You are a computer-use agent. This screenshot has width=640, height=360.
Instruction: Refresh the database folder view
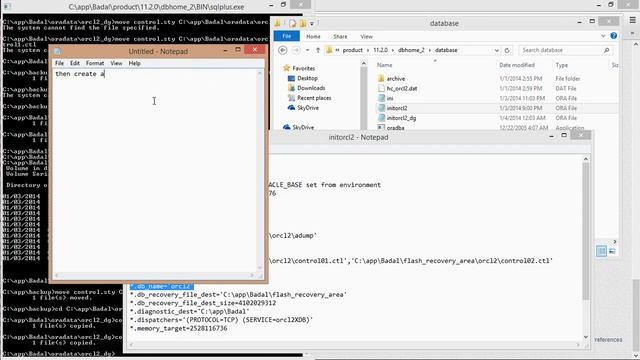click(x=507, y=50)
